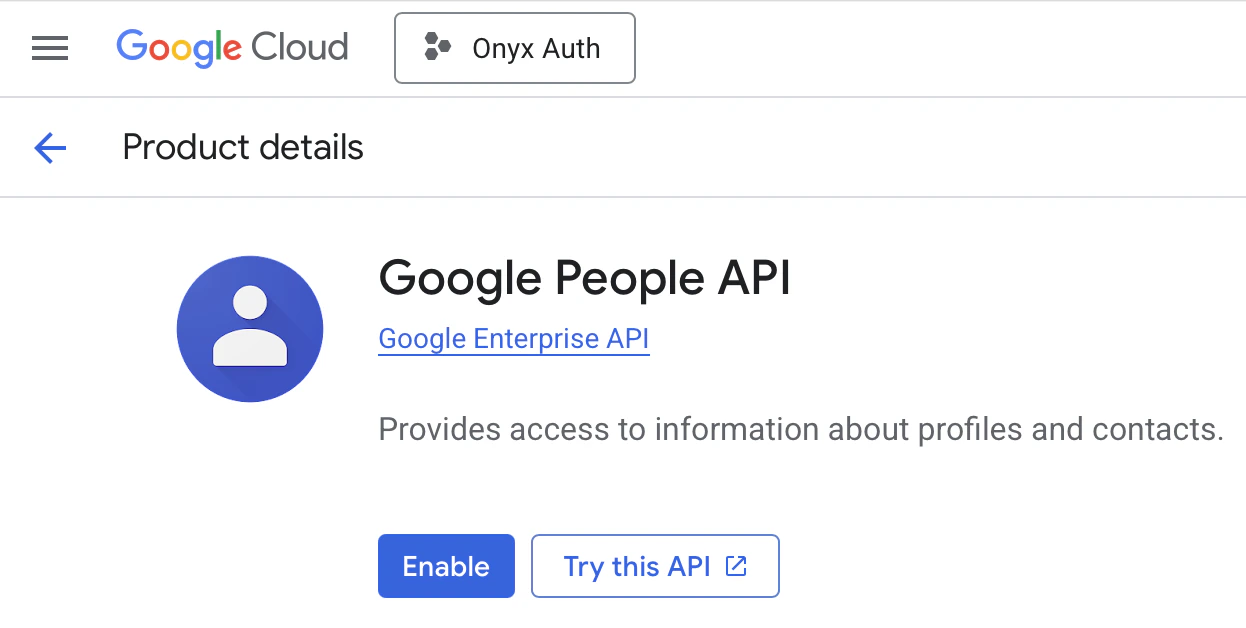Click the Onyx Auth label text

536,47
